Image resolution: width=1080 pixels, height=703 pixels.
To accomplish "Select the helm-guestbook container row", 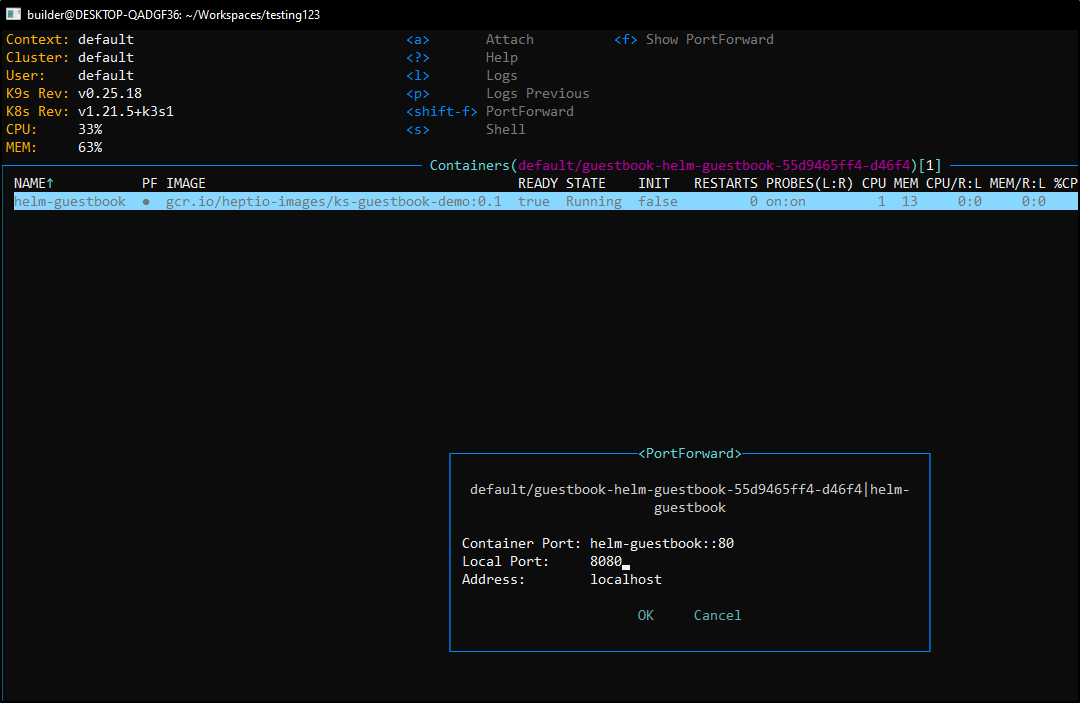I will pyautogui.click(x=546, y=201).
